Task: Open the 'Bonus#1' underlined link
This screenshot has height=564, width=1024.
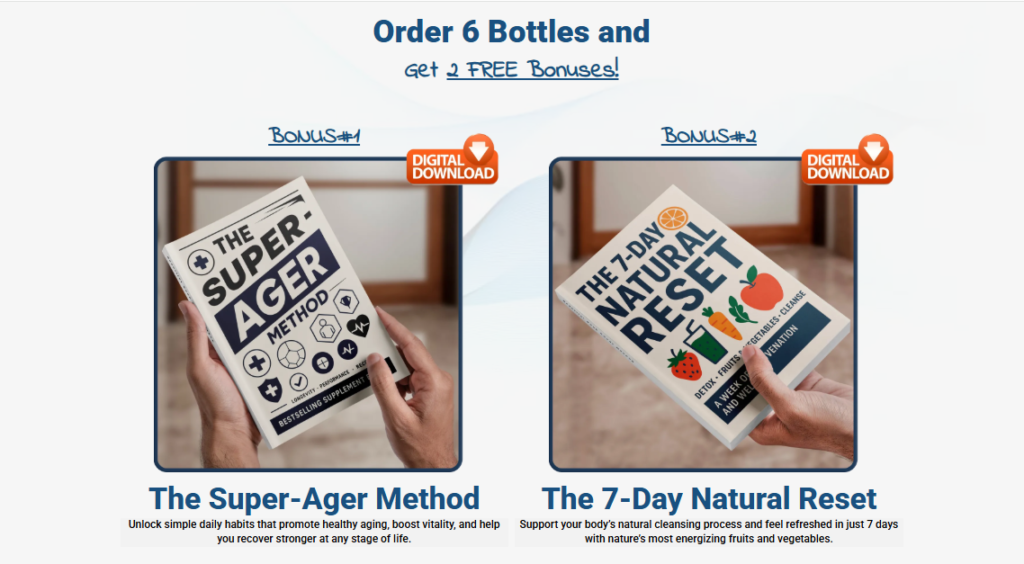Action: coord(314,136)
